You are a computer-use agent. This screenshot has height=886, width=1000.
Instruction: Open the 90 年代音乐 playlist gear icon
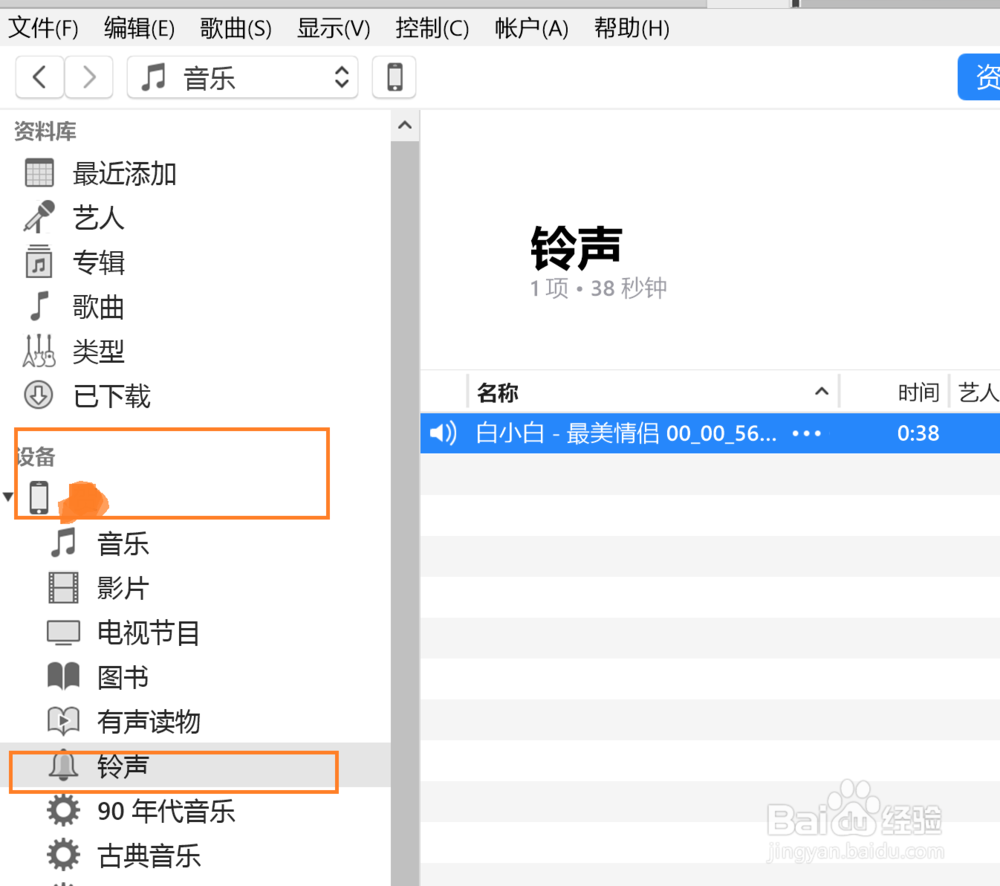point(63,811)
